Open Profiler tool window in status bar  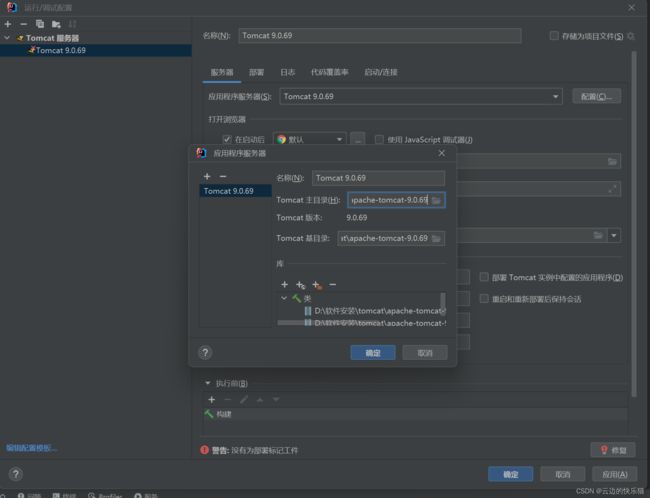(x=105, y=495)
